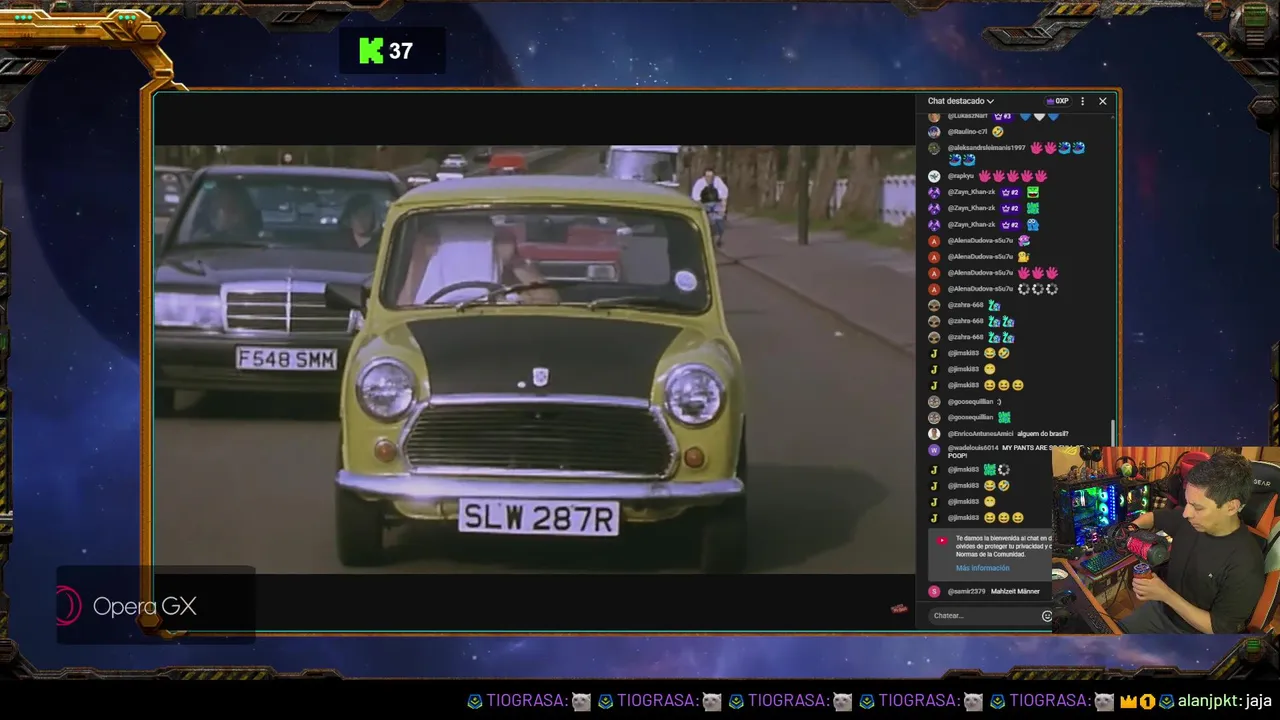Open the chat options three-dot menu
The image size is (1280, 720).
click(x=1082, y=101)
